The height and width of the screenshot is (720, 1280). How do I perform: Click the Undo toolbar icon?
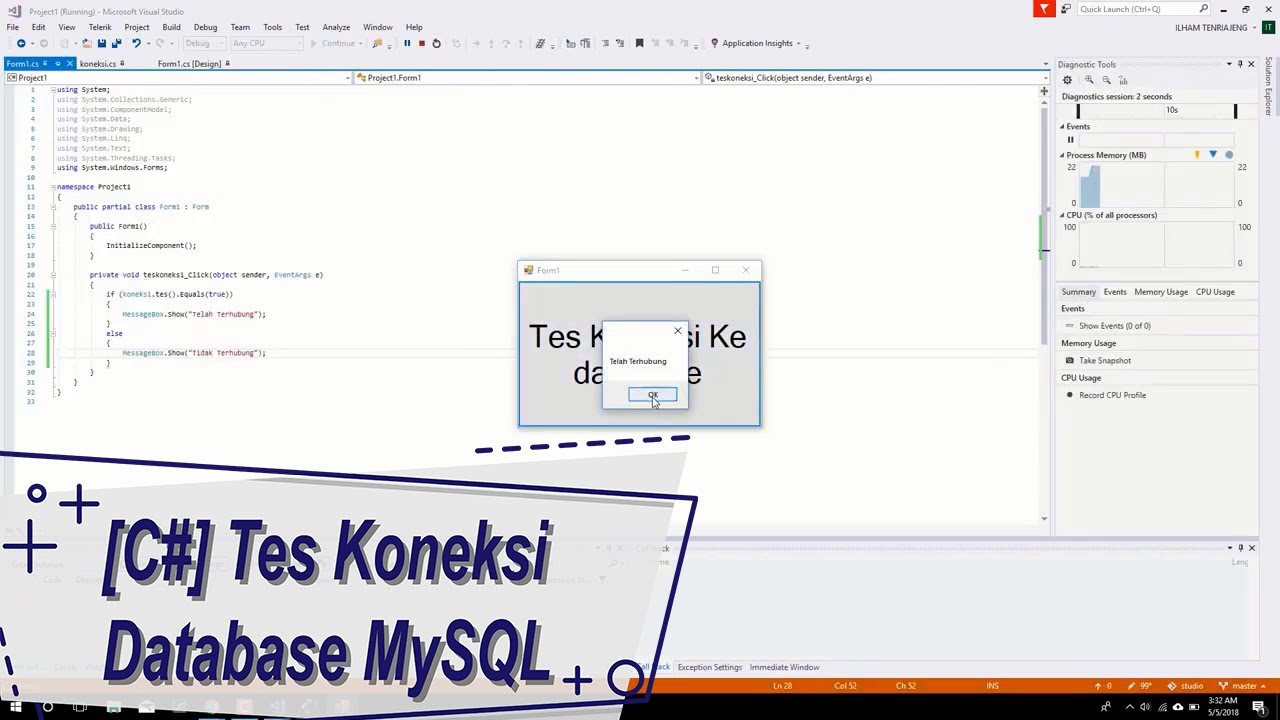[x=136, y=43]
